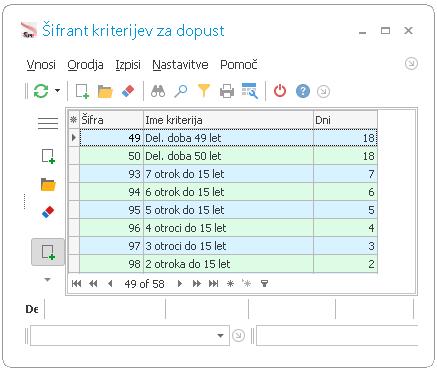Open the Vnosi menu
The height and width of the screenshot is (375, 437).
41,65
